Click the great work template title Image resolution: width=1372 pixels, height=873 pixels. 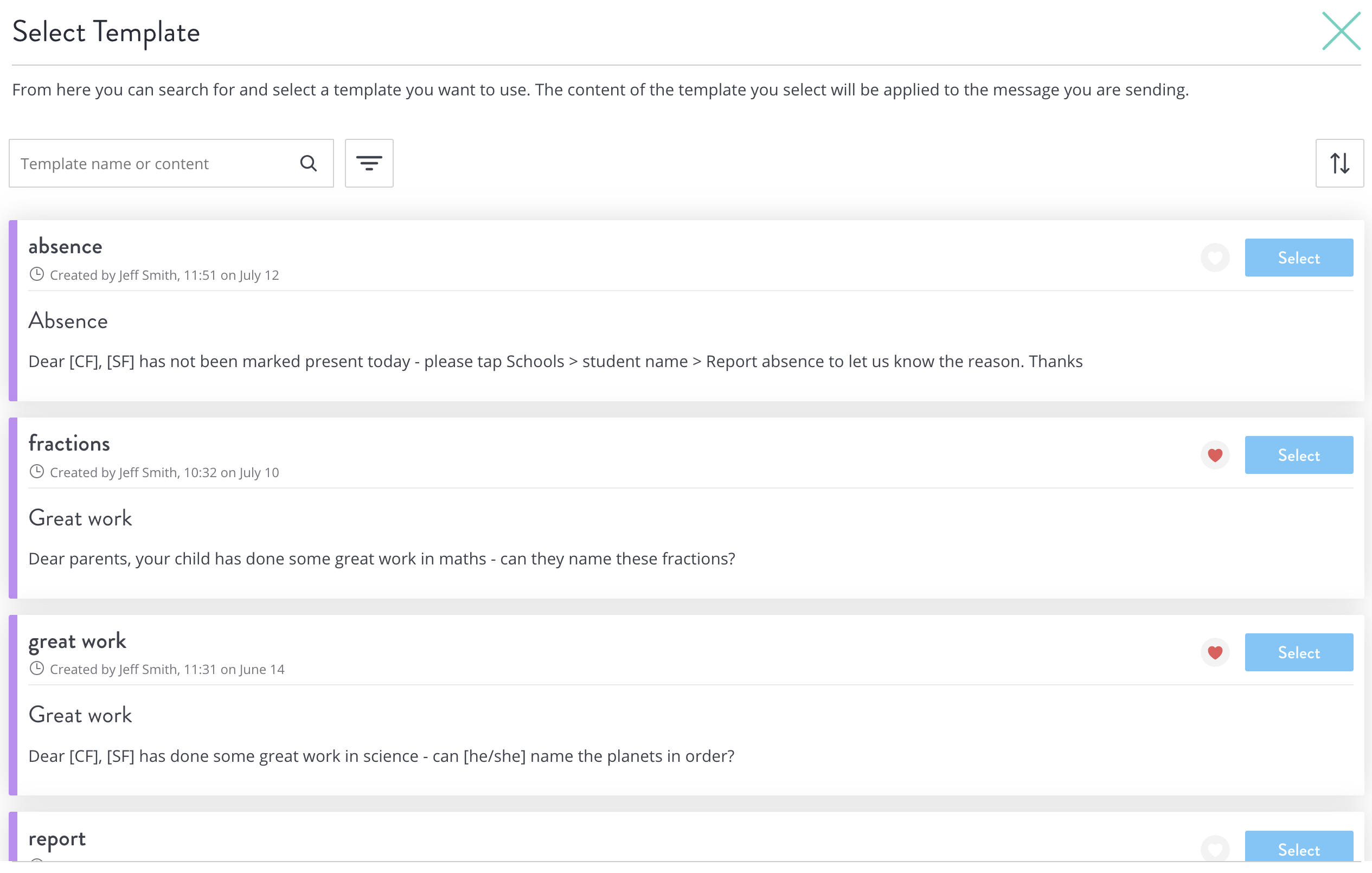coord(78,641)
